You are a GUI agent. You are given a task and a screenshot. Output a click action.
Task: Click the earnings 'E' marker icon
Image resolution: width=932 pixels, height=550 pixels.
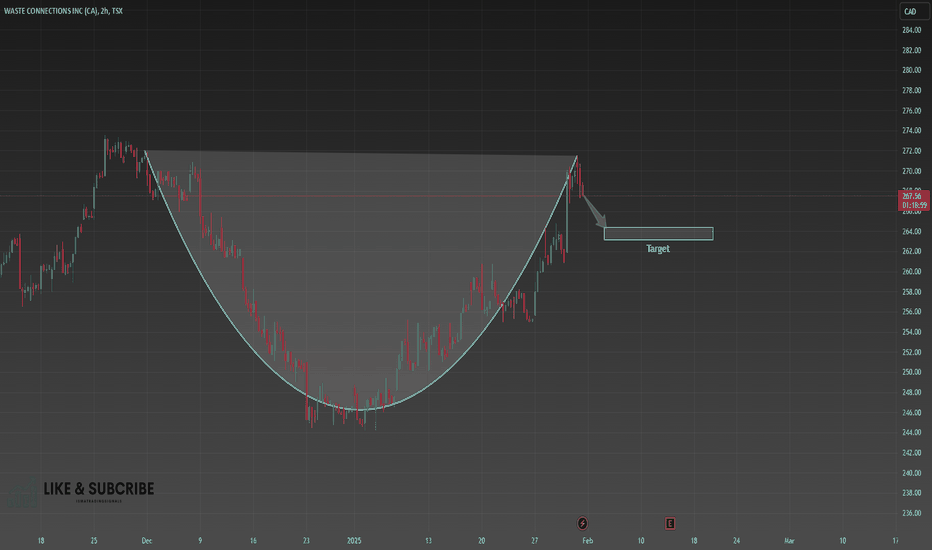(x=670, y=523)
